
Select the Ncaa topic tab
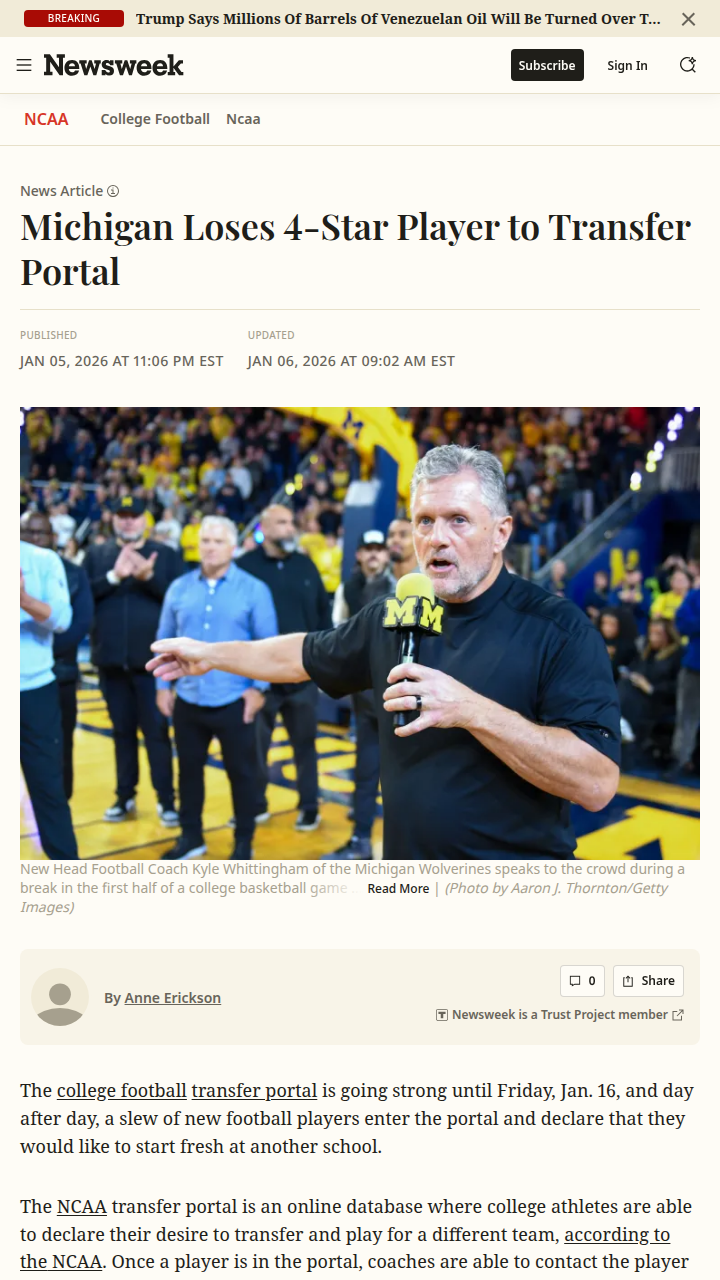click(x=243, y=119)
